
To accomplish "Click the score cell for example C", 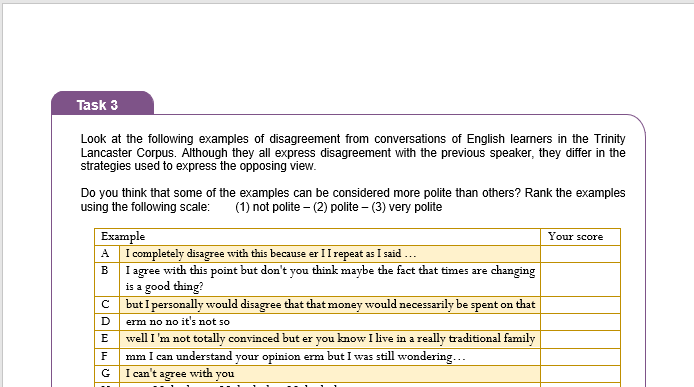I will [x=580, y=305].
